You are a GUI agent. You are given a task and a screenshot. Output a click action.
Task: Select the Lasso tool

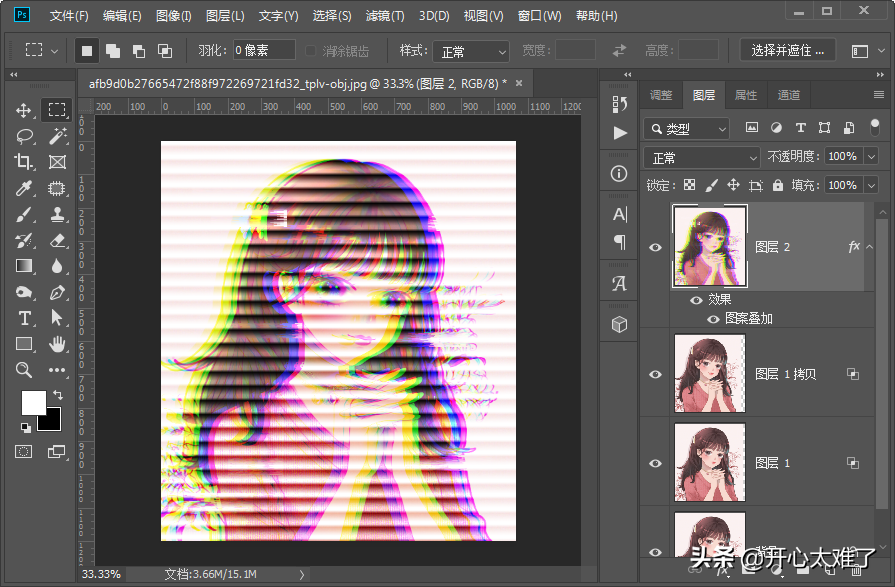pos(25,136)
